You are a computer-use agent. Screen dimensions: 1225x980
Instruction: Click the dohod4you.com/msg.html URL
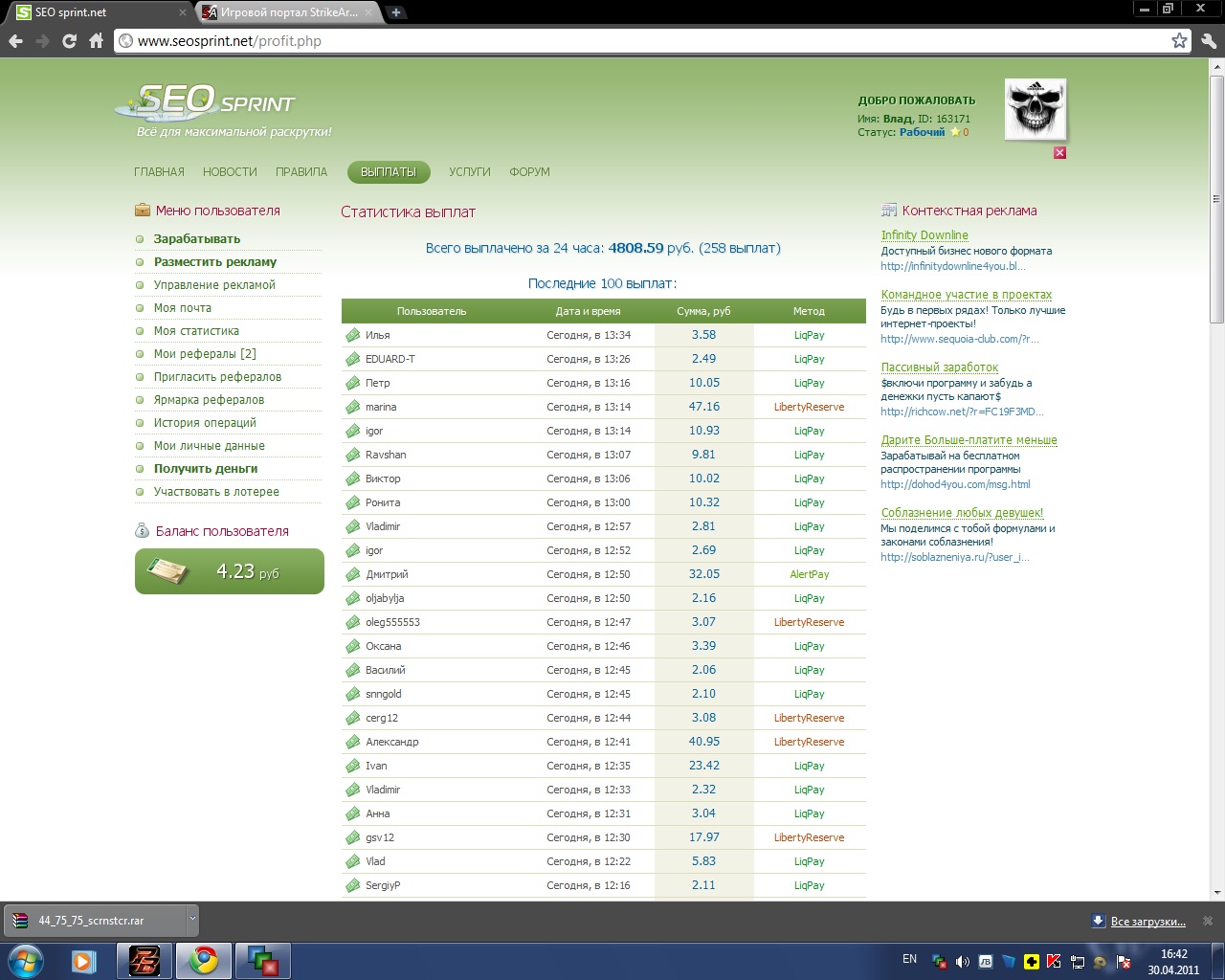[955, 484]
